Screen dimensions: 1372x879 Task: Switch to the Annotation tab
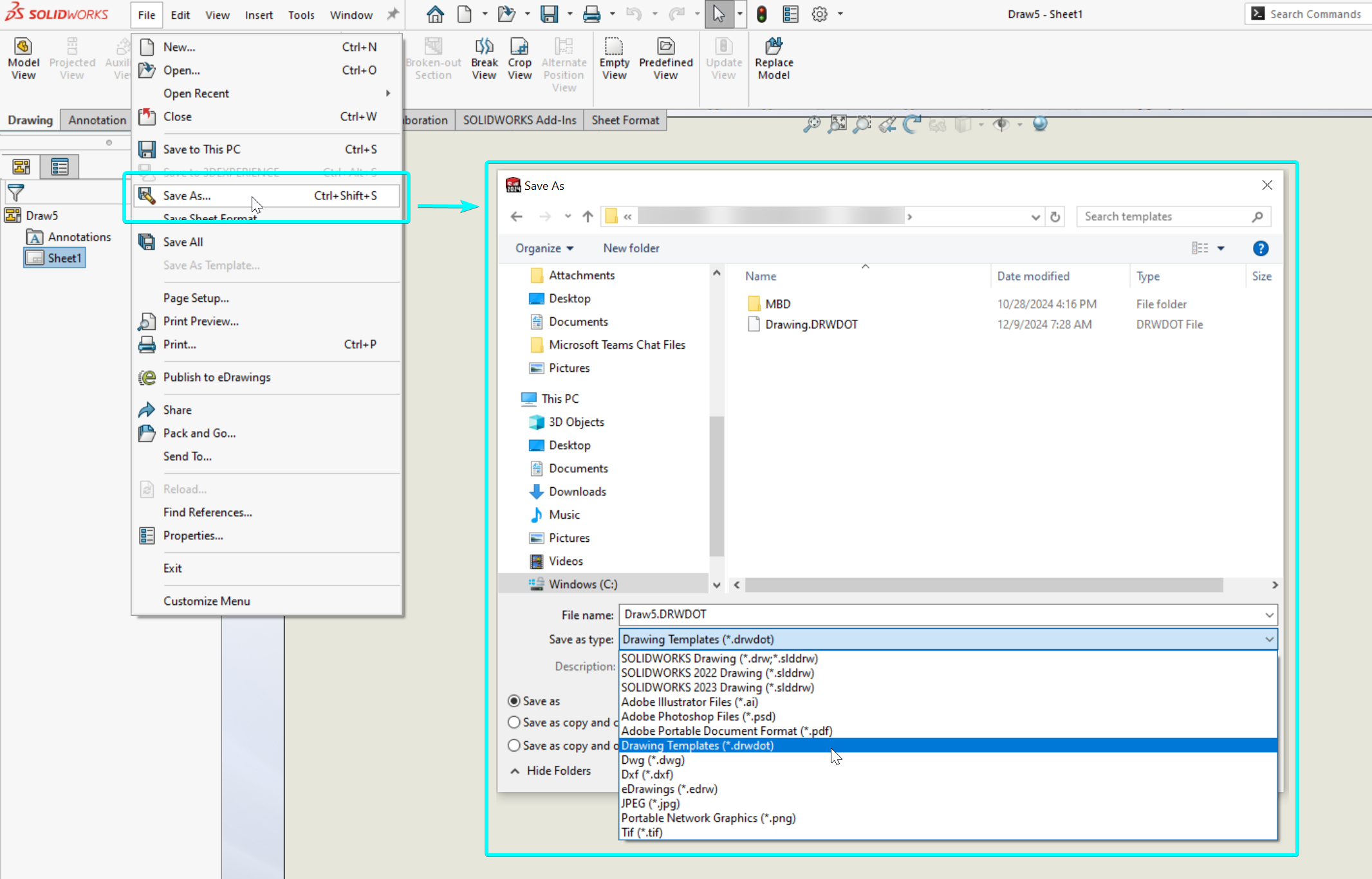click(97, 120)
